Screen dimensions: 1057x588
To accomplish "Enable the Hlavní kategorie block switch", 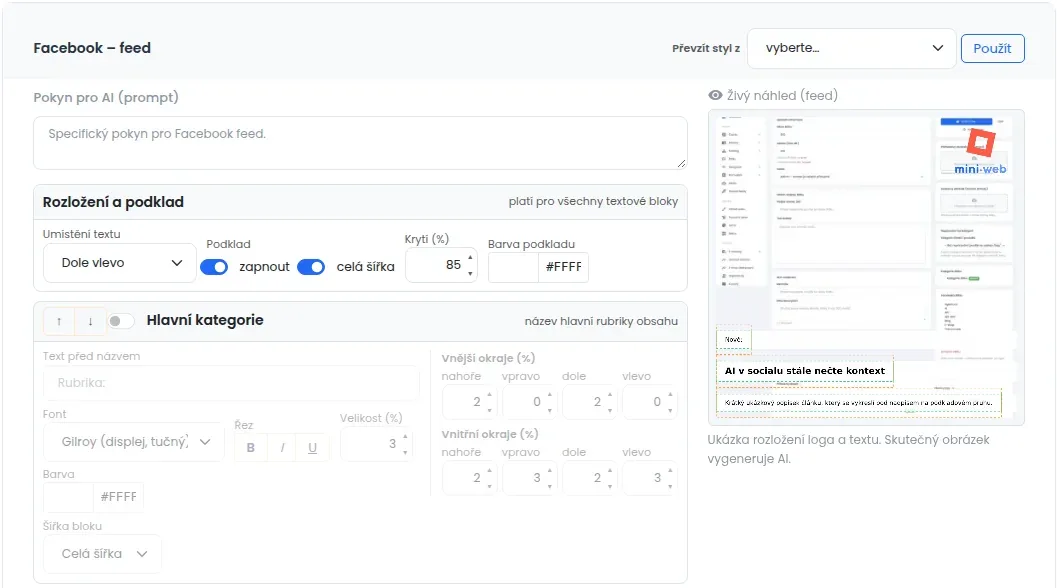I will 121,321.
